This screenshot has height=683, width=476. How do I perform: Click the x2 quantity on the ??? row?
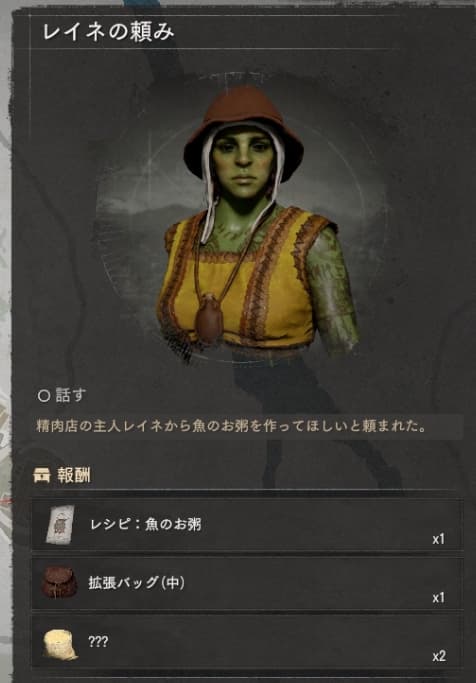click(x=439, y=656)
